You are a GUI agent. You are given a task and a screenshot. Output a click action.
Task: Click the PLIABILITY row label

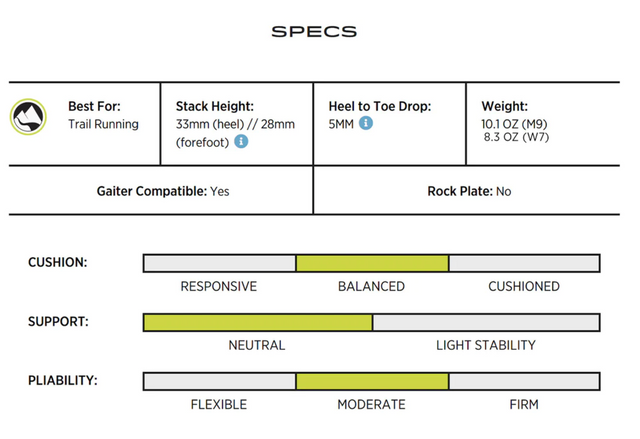[x=62, y=381]
